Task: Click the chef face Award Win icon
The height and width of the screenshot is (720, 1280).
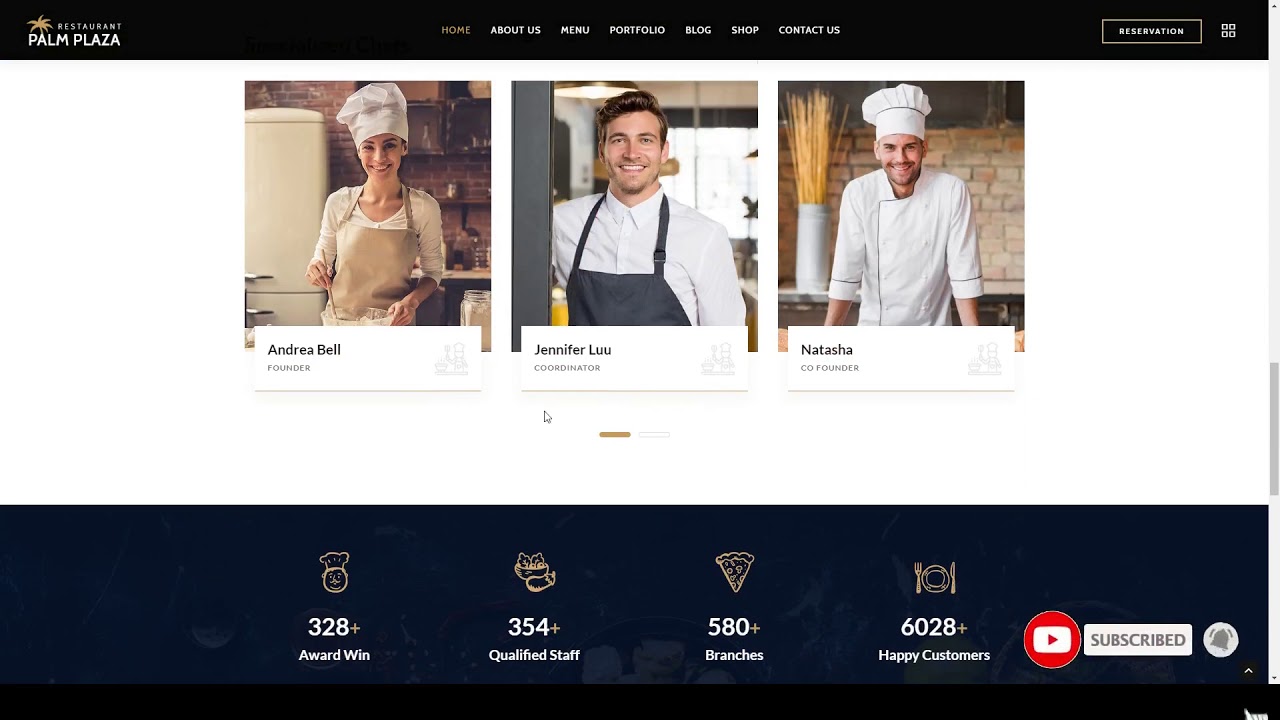Action: click(334, 572)
